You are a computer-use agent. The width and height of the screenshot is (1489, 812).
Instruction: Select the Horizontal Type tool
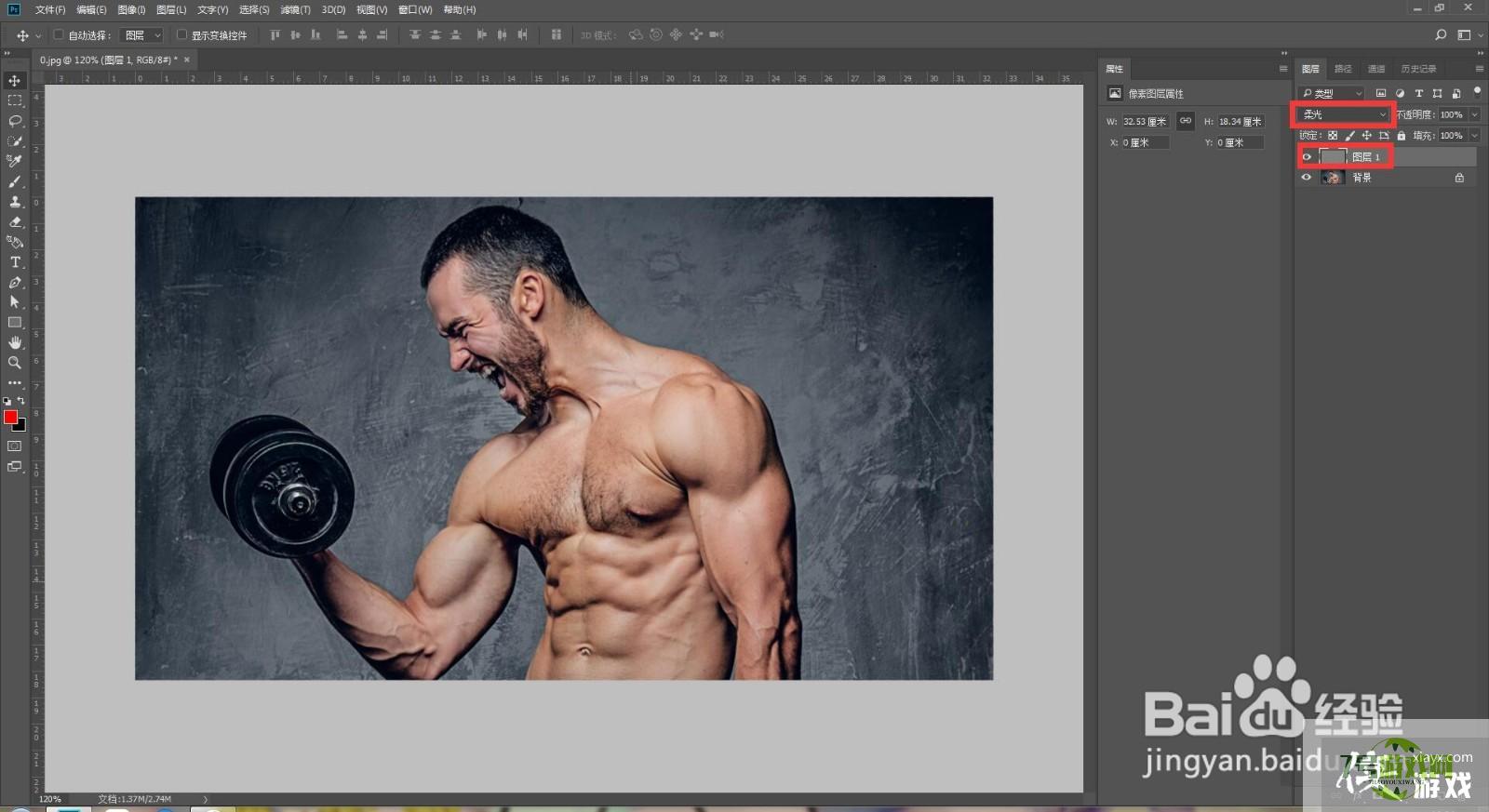pyautogui.click(x=14, y=262)
